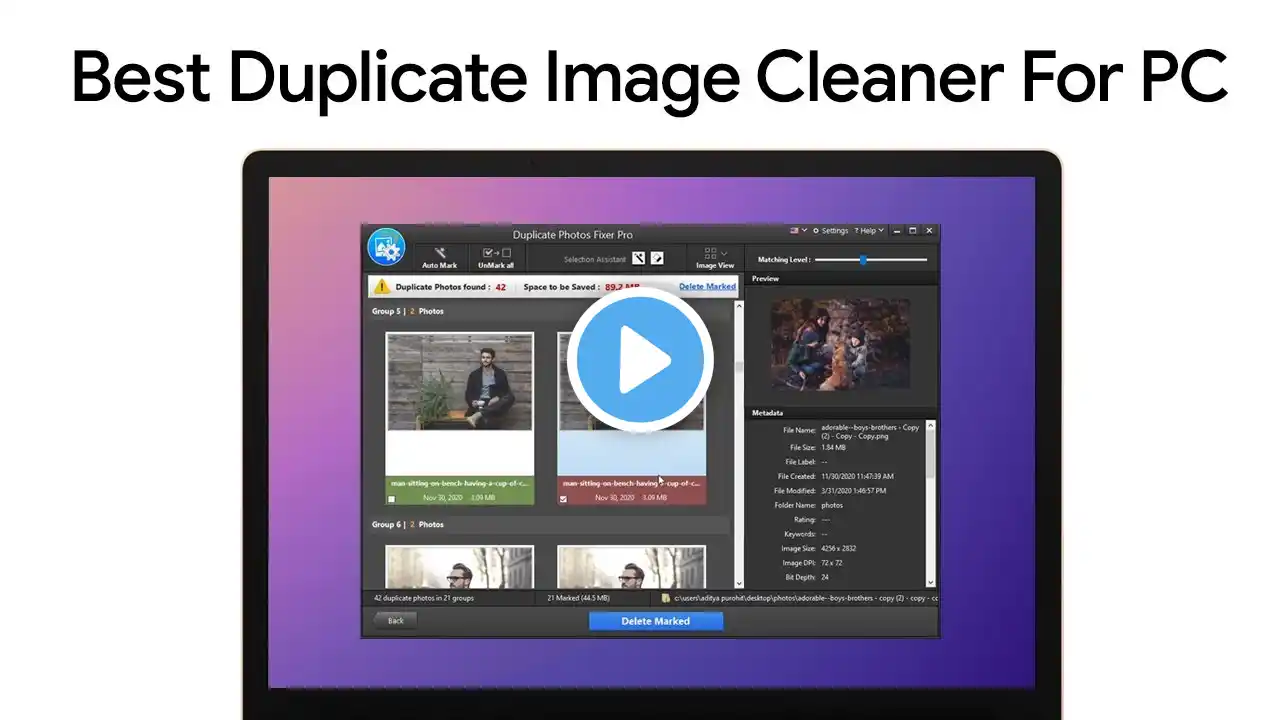
Task: Click the Folder Name value "photos"
Action: pyautogui.click(x=832, y=505)
